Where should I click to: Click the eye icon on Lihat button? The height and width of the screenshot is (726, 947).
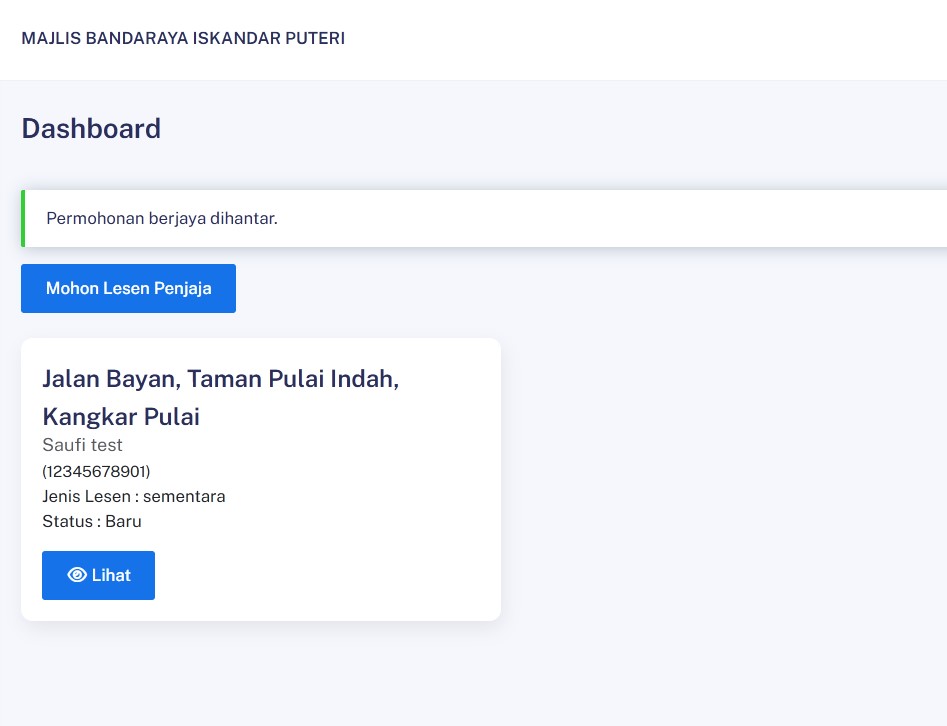[x=76, y=575]
